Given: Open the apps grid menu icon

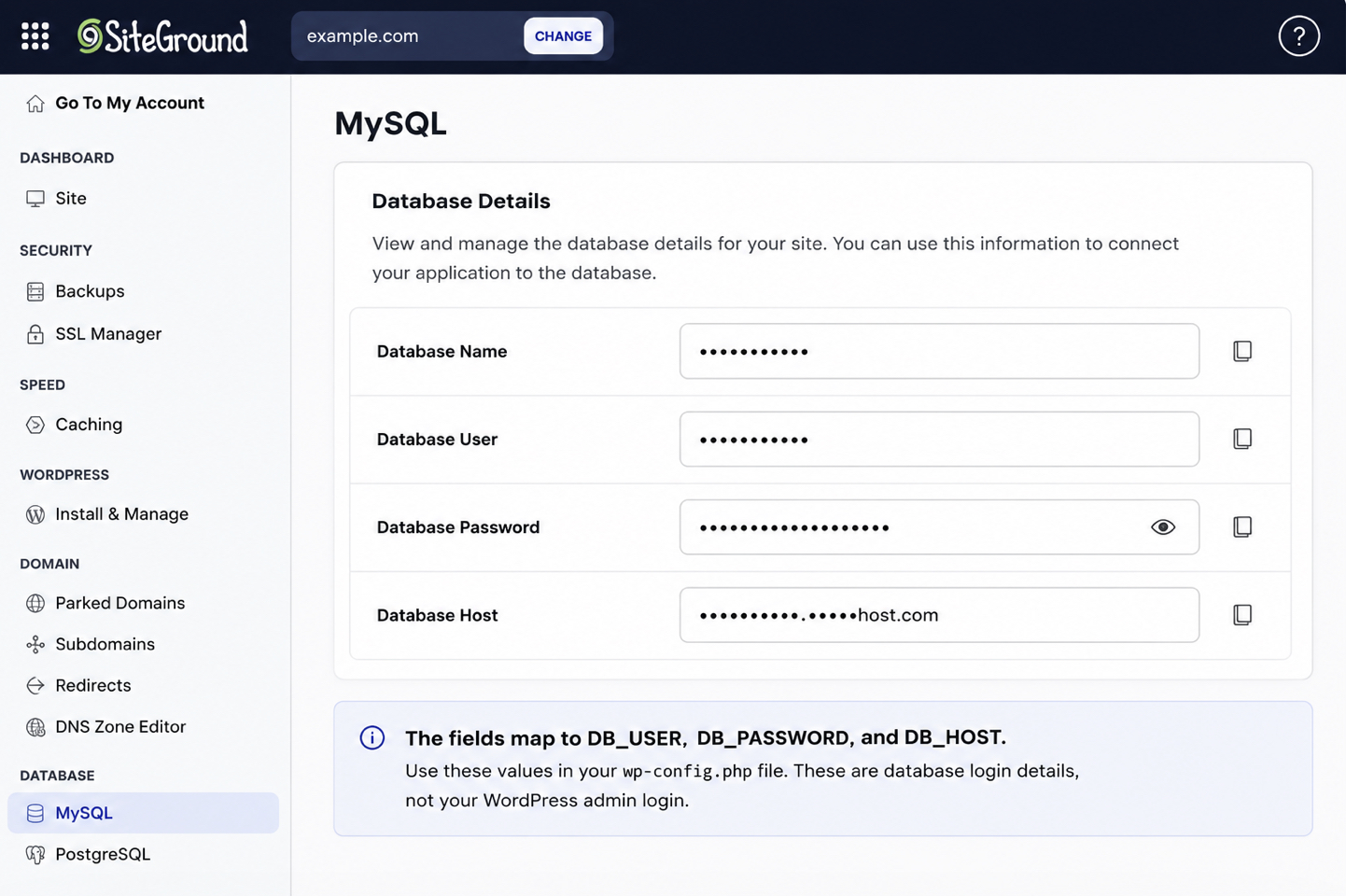Looking at the screenshot, I should [x=35, y=36].
